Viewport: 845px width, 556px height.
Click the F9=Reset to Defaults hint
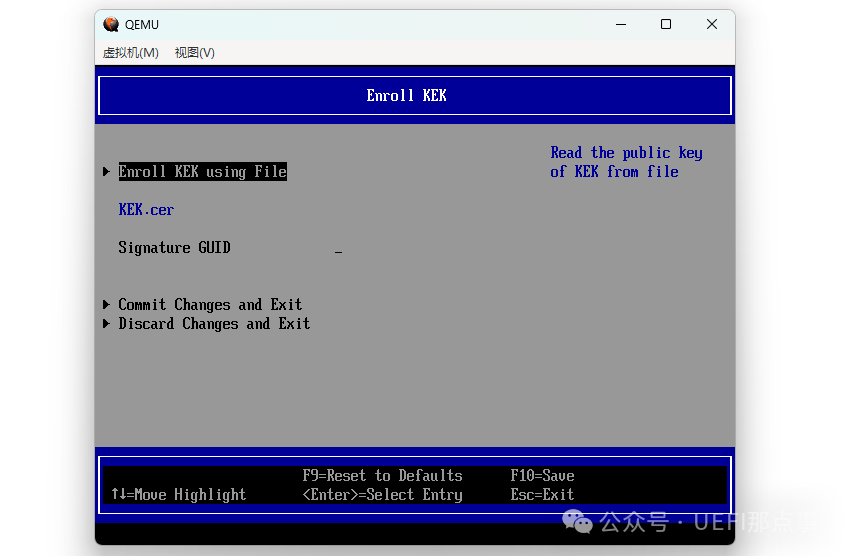pyautogui.click(x=382, y=476)
